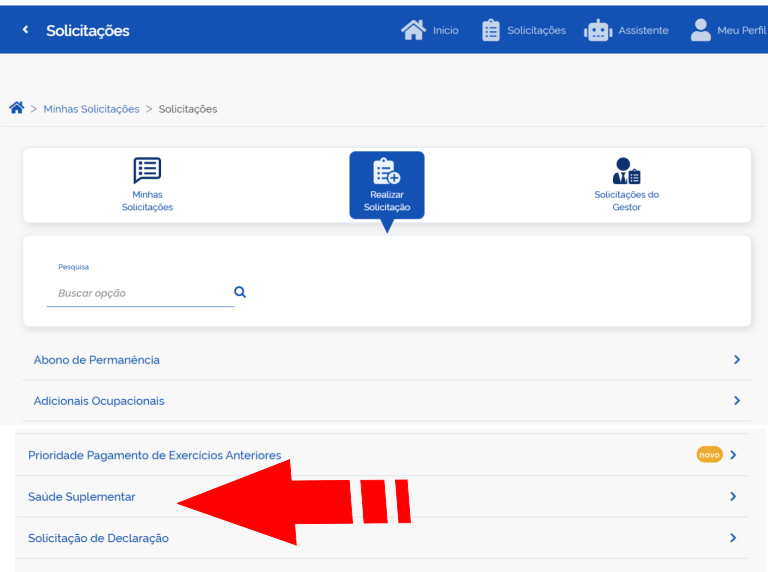
Task: Expand Abono de Permanência chevron
Action: (737, 360)
